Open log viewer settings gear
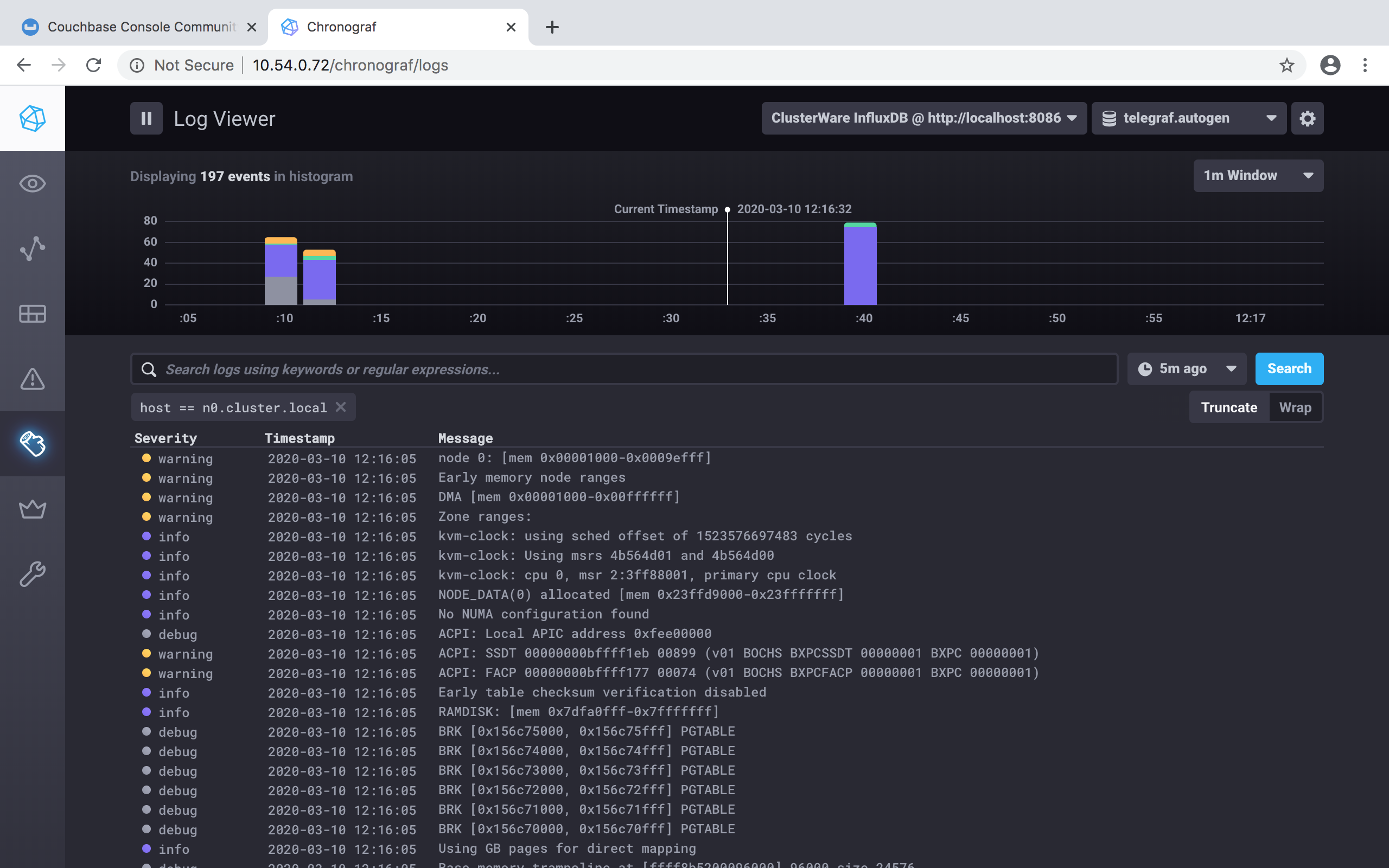1389x868 pixels. coord(1307,118)
